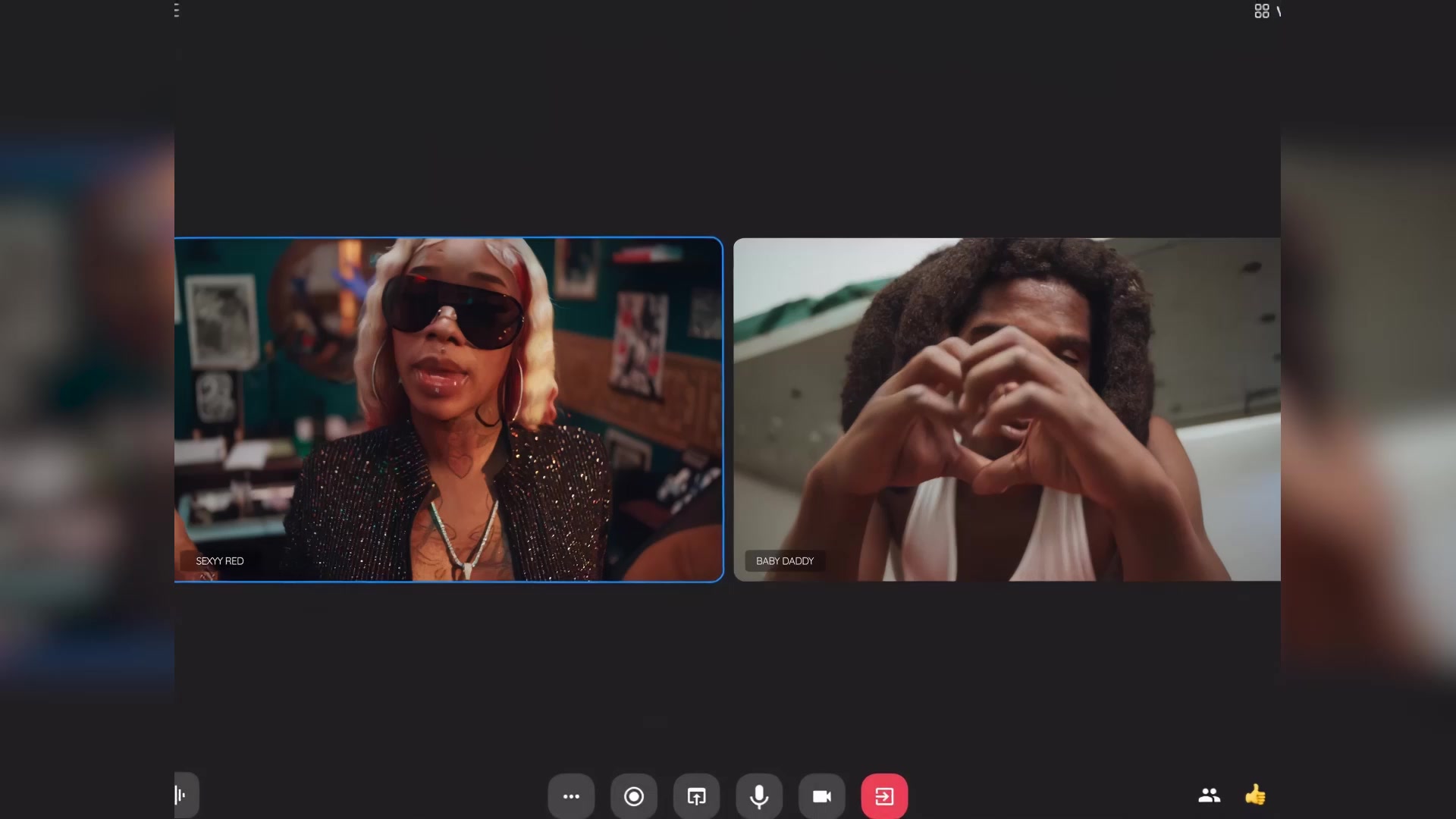This screenshot has width=1456, height=819.
Task: Switch layout using the grid view icon
Action: tap(1262, 11)
